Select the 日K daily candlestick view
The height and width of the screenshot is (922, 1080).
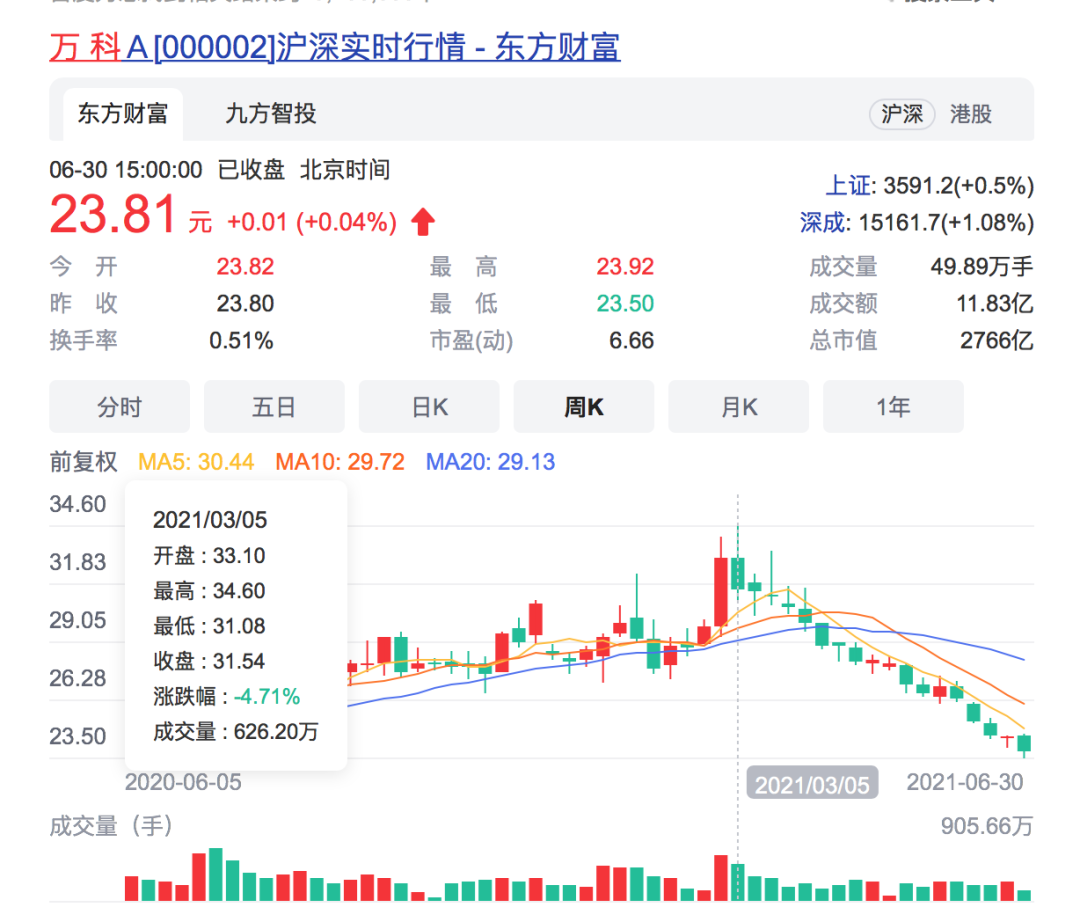[x=429, y=406]
